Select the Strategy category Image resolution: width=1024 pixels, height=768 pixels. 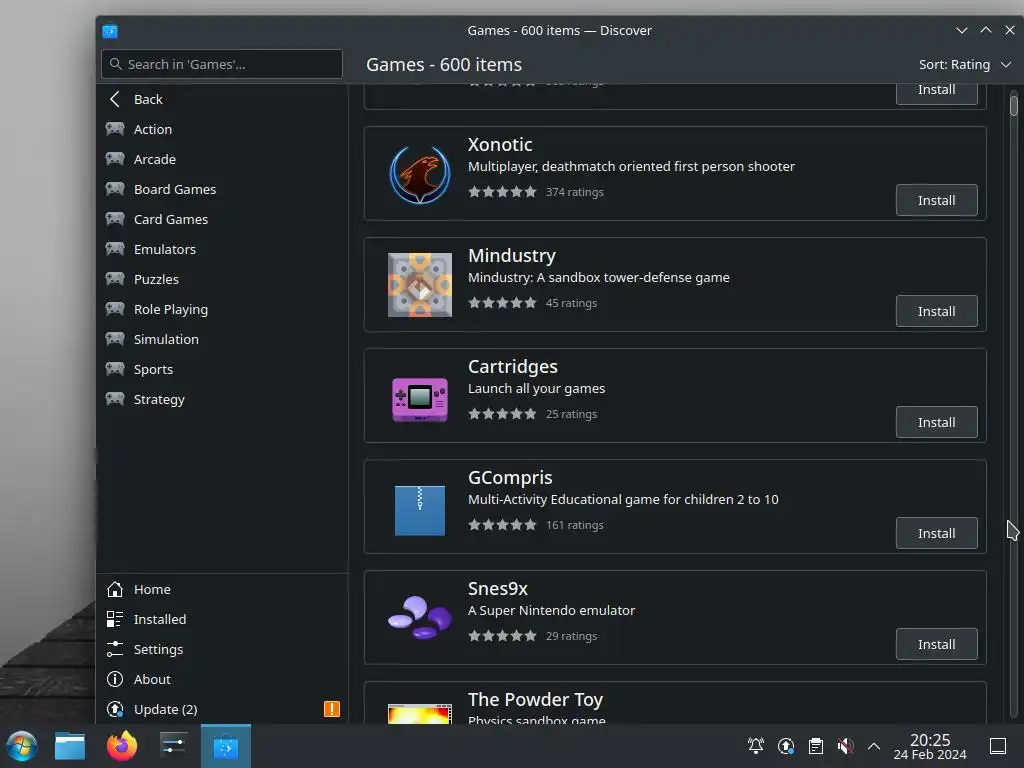(222, 400)
